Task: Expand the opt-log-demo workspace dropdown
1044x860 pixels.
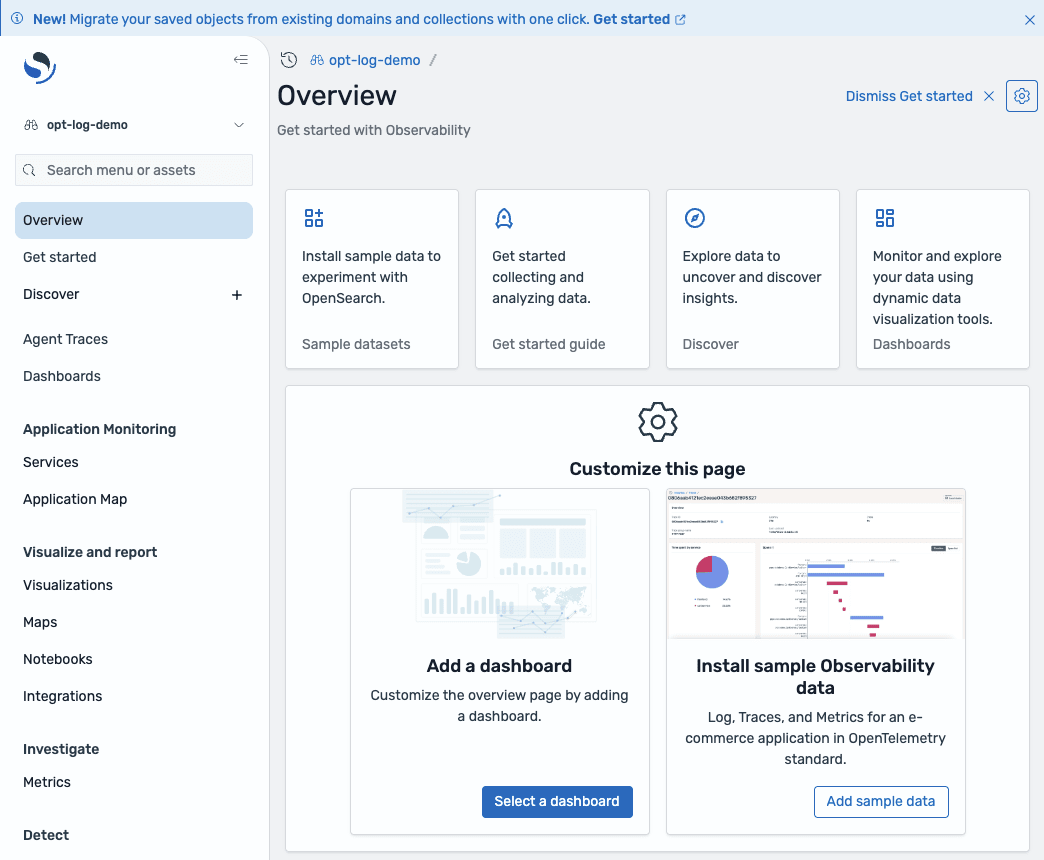Action: 238,125
